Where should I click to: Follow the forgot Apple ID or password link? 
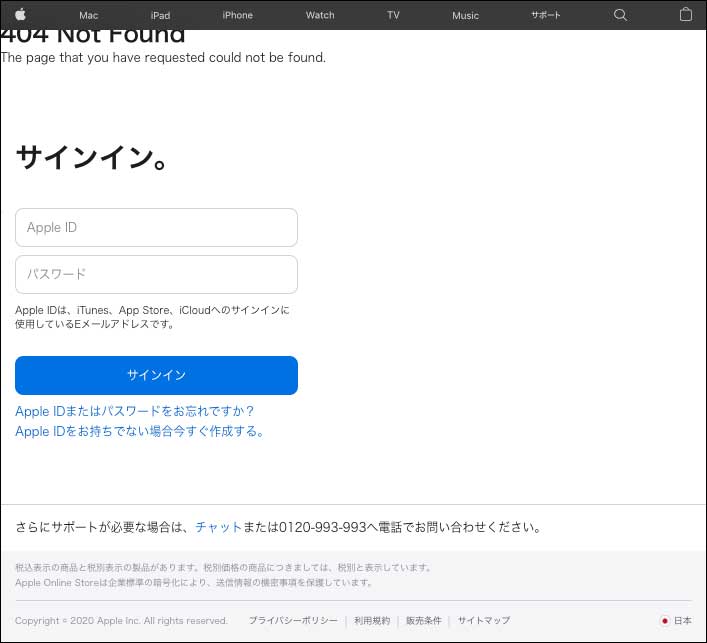click(x=134, y=411)
